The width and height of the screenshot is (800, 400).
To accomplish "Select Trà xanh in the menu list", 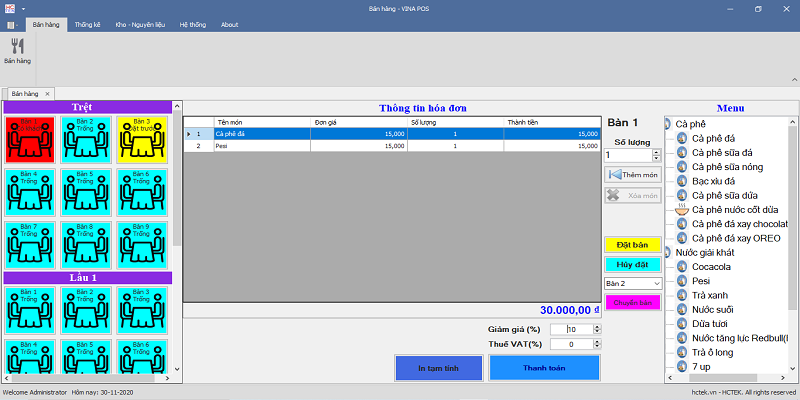I will click(712, 296).
